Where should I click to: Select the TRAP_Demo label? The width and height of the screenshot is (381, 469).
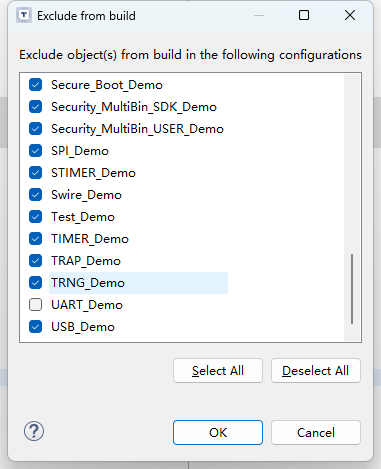pos(86,261)
